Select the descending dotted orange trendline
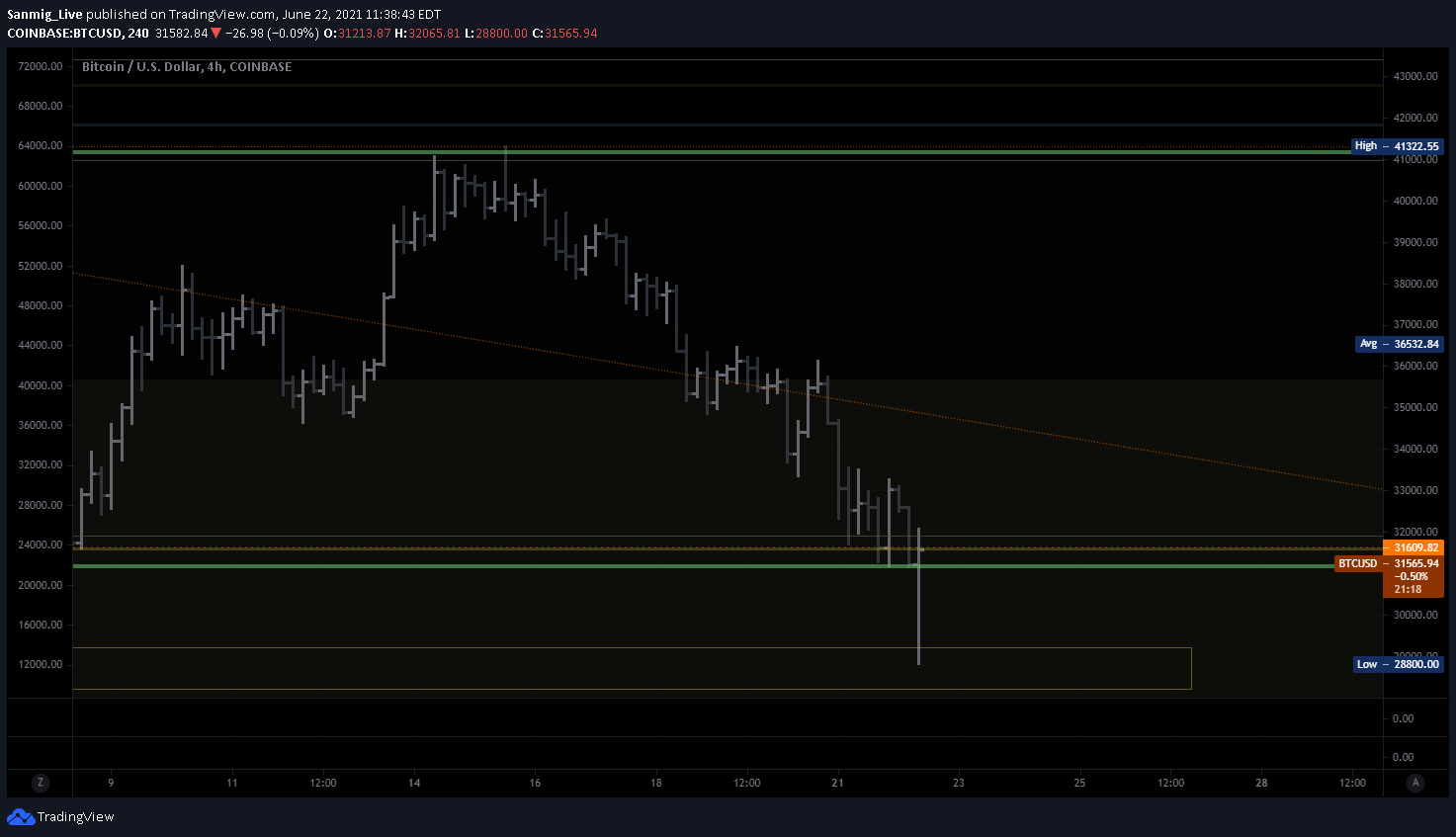Viewport: 1456px width, 837px height. [728, 380]
